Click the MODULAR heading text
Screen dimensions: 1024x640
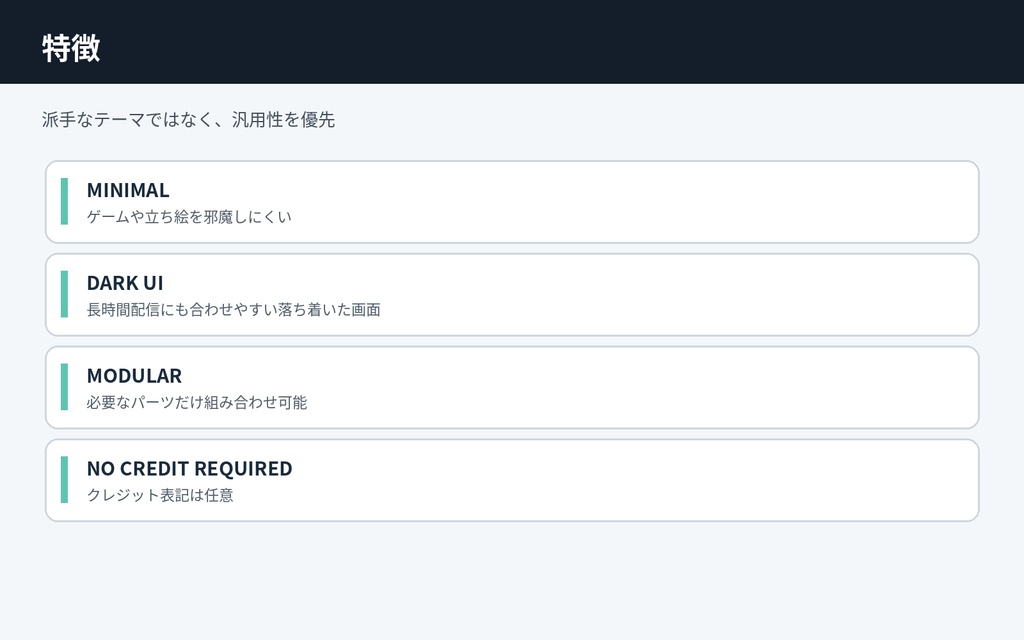pos(134,376)
